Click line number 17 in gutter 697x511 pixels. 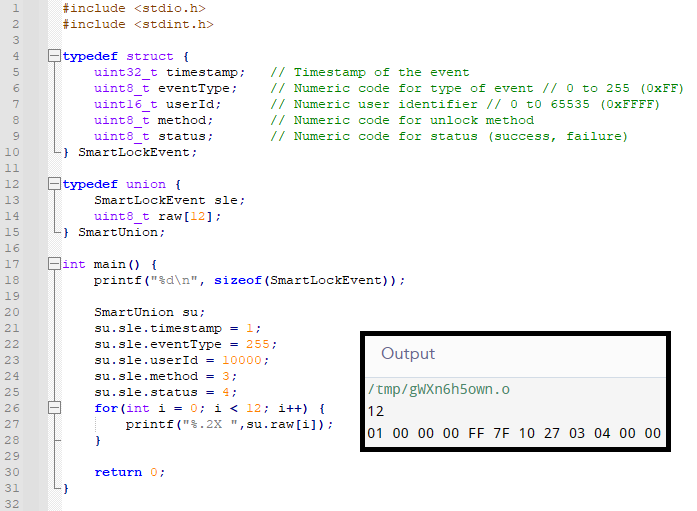(x=12, y=264)
